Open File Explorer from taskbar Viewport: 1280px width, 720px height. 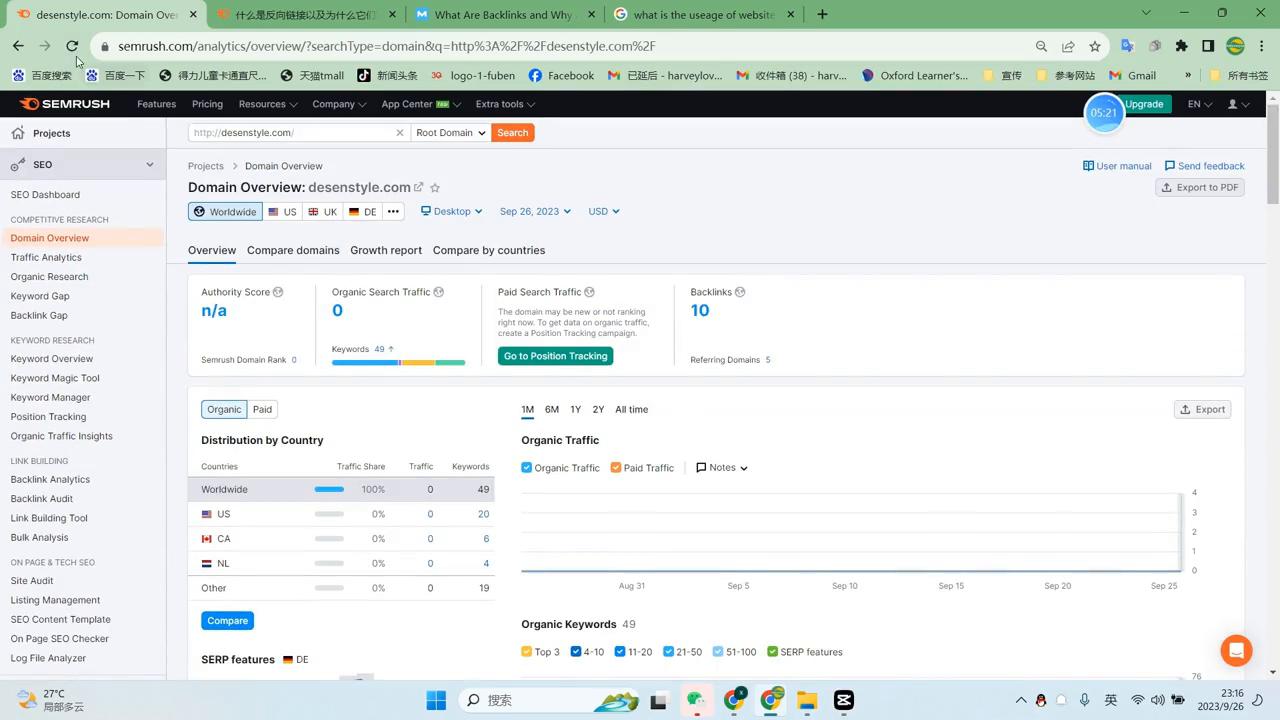tap(807, 700)
